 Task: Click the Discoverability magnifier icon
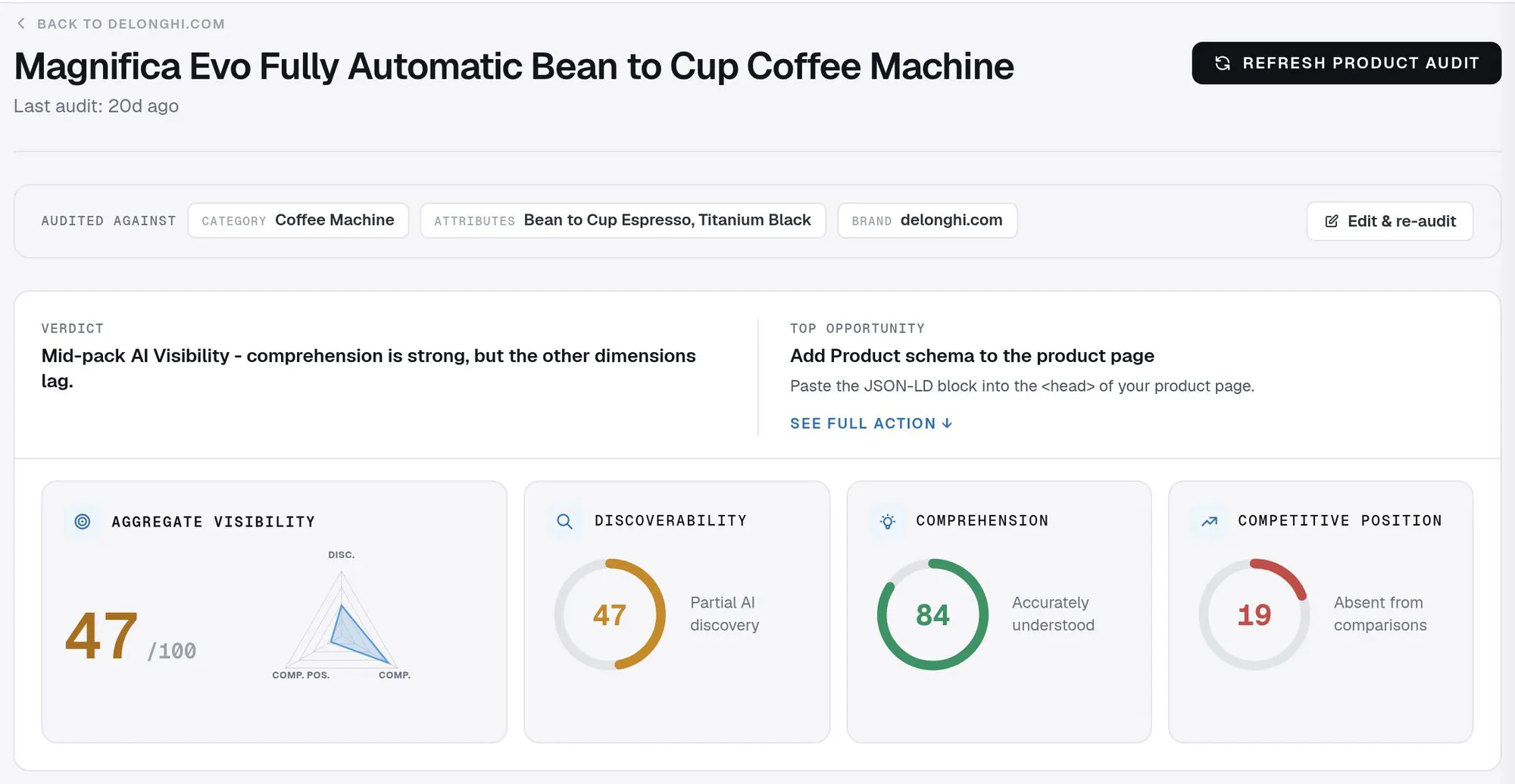pos(564,521)
